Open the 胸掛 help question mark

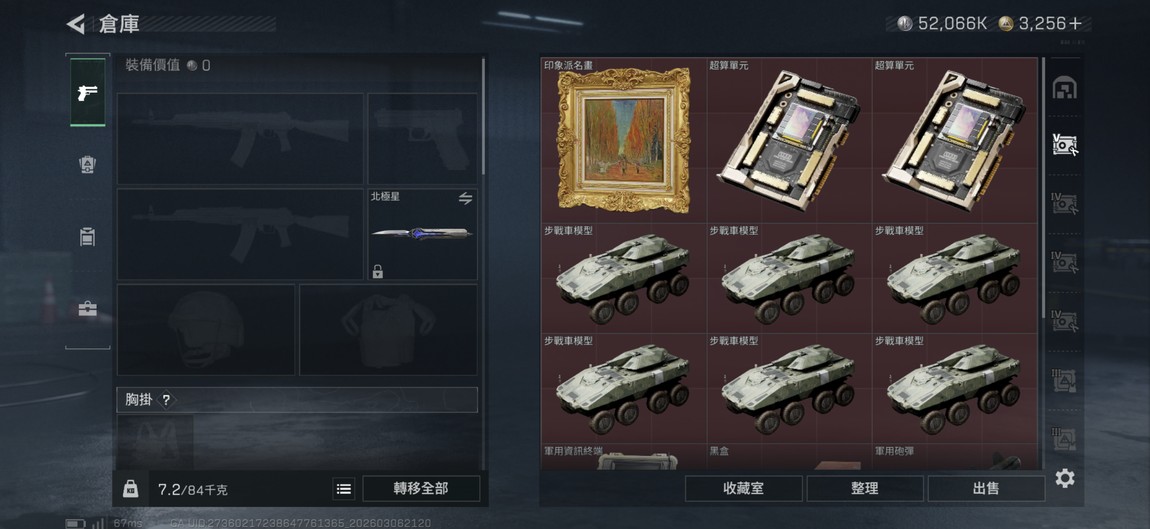(166, 400)
